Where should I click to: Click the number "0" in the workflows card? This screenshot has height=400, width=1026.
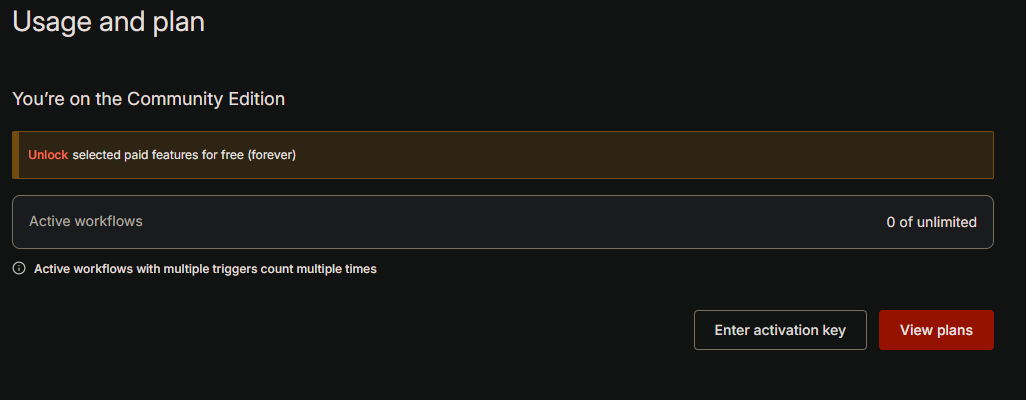tap(891, 222)
